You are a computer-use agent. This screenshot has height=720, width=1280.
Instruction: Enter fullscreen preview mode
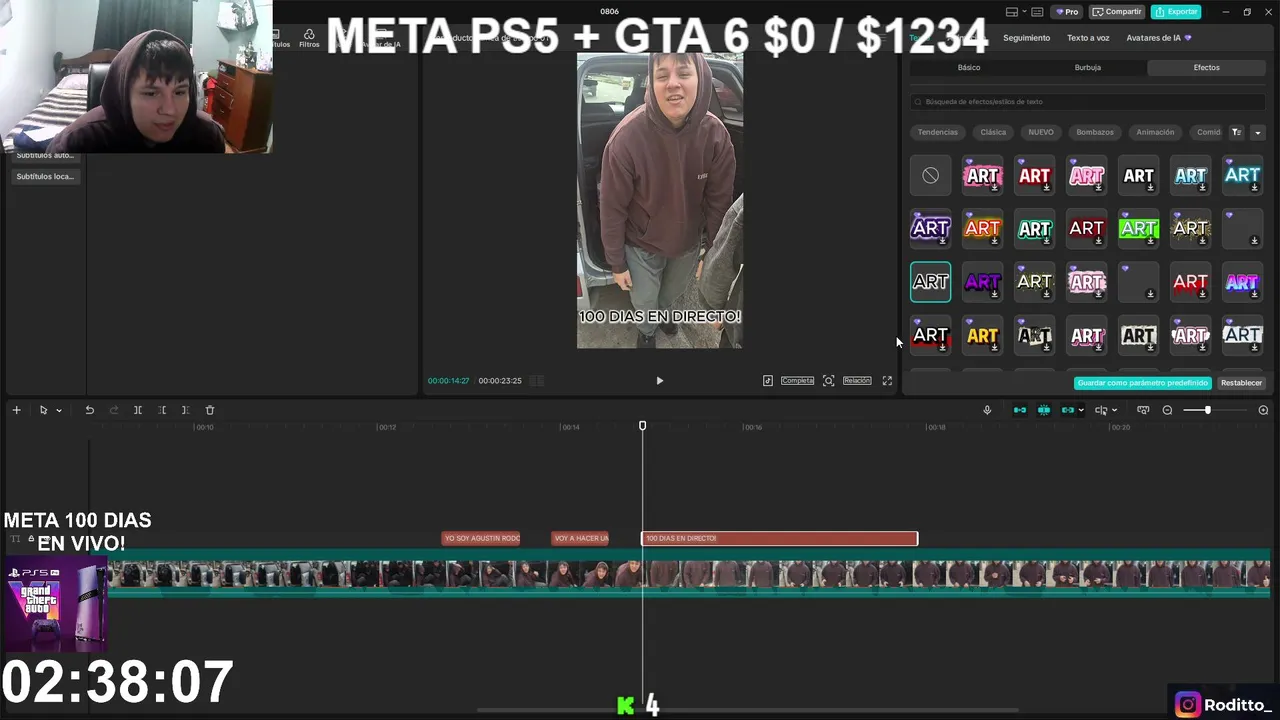[887, 381]
